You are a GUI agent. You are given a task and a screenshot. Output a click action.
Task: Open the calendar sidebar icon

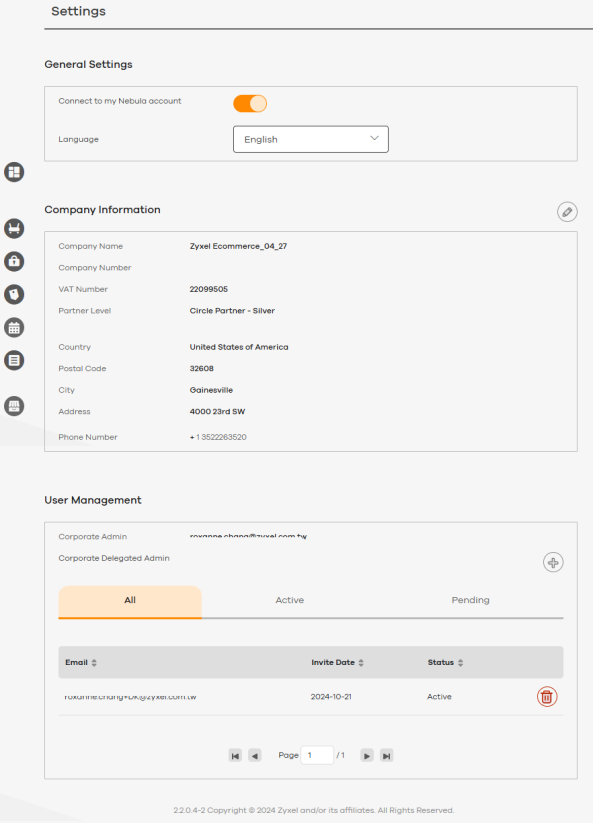pos(14,328)
